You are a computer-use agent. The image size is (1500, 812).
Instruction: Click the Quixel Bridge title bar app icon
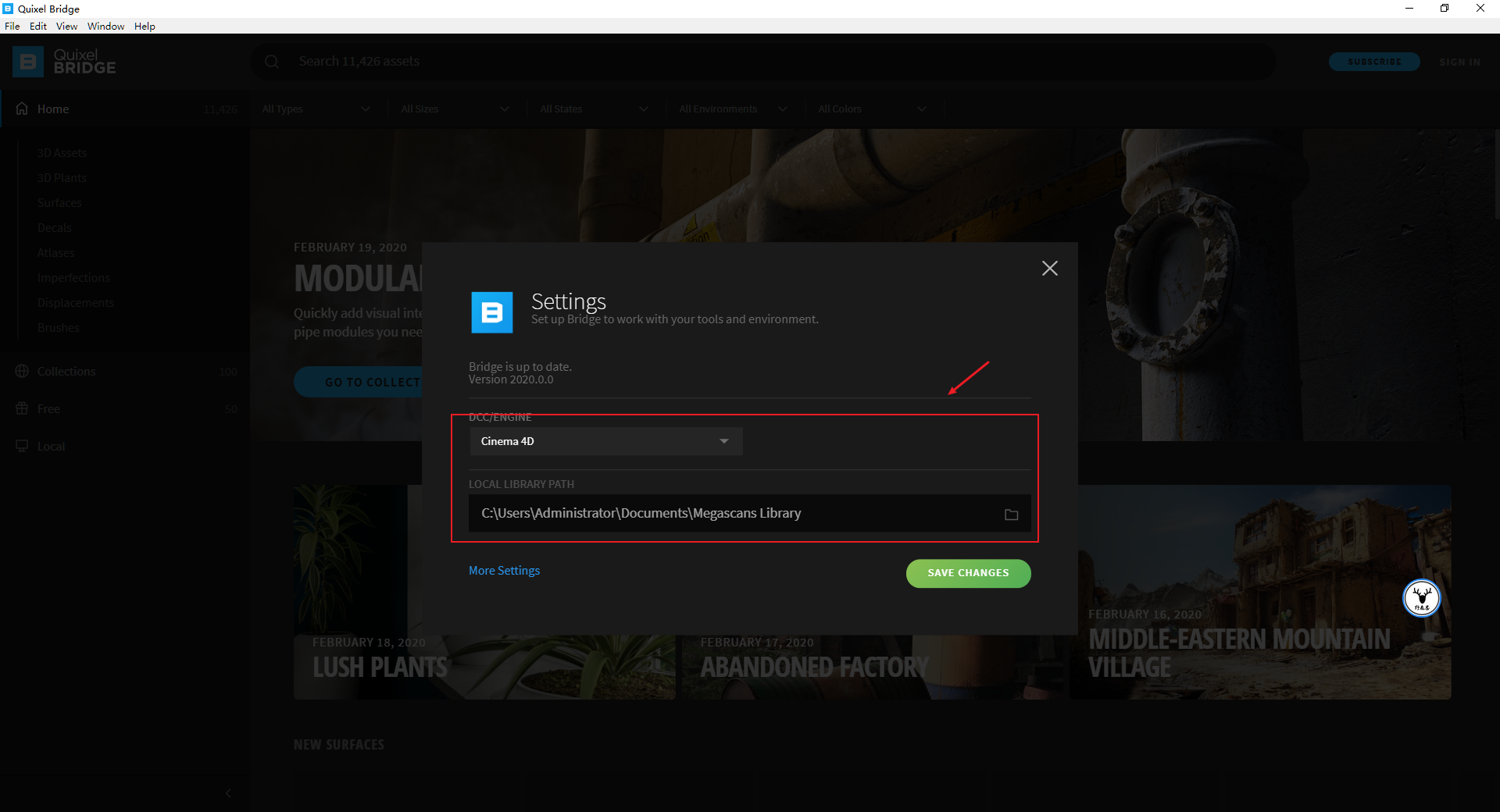[x=9, y=9]
